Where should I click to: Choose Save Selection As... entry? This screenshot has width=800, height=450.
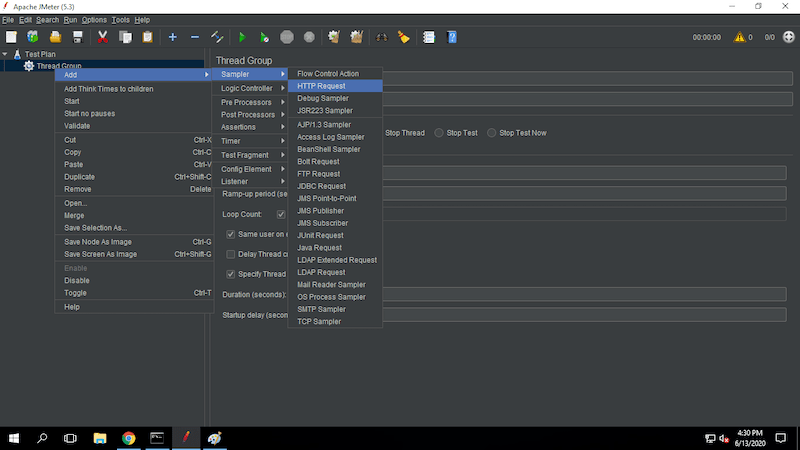coord(134,228)
